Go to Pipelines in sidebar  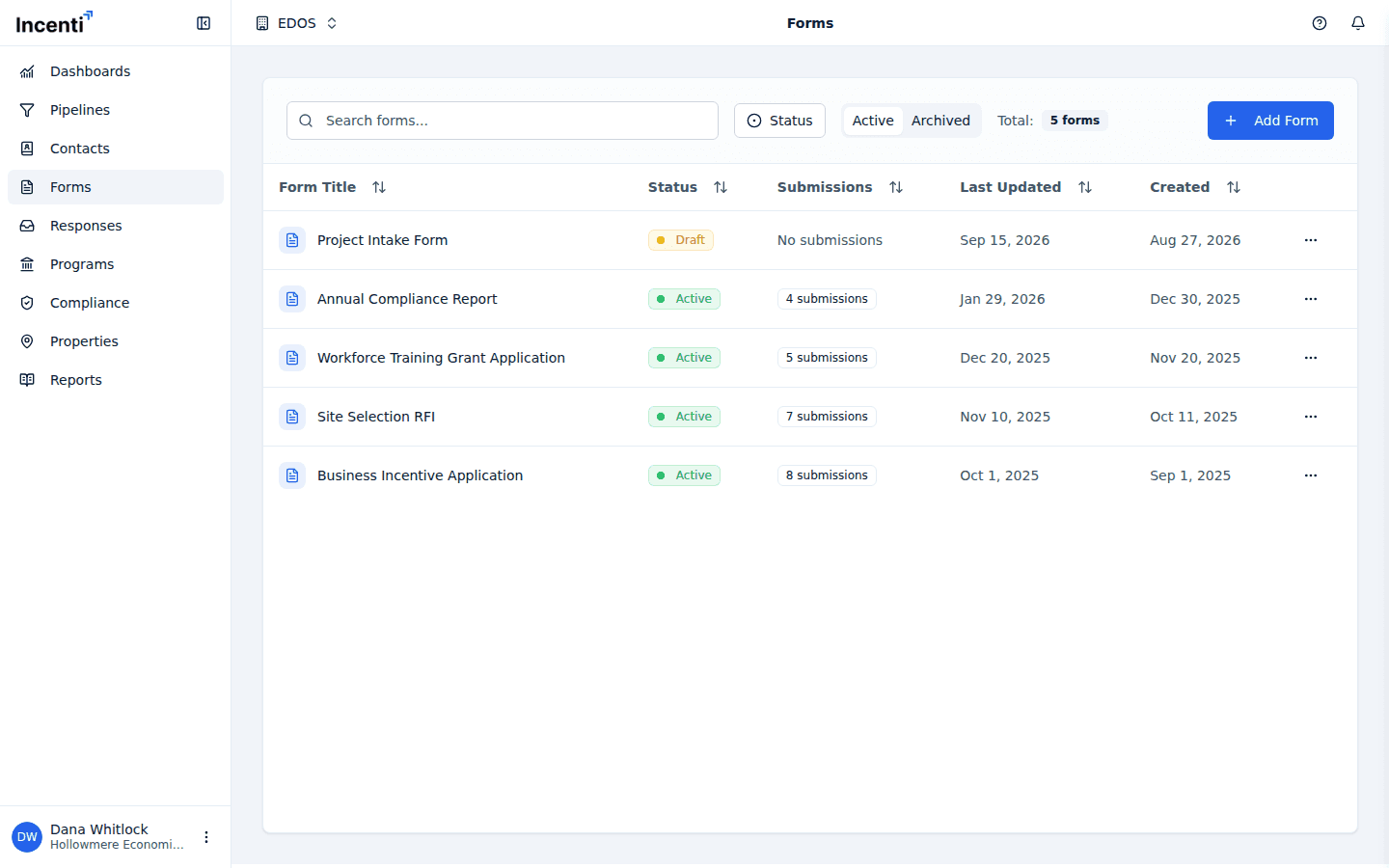coord(116,110)
